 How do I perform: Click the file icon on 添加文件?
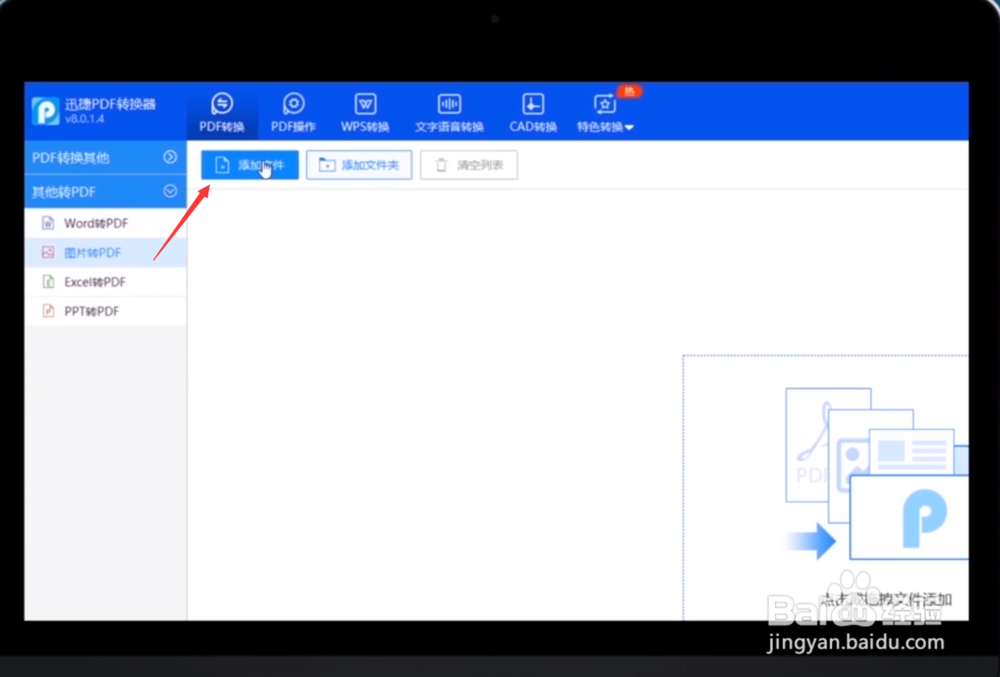[x=222, y=165]
